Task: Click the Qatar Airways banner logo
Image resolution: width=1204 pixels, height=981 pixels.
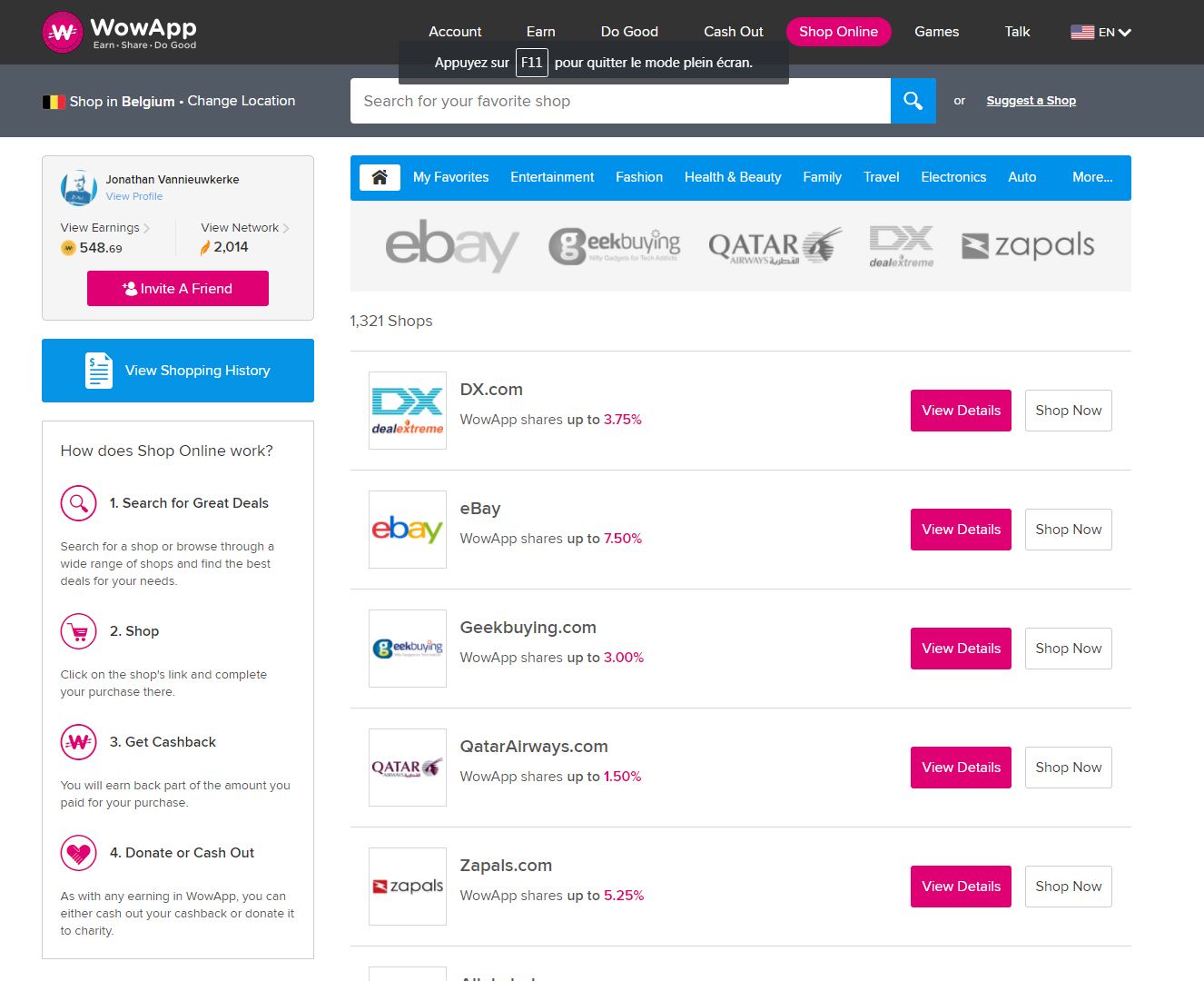Action: tap(775, 245)
